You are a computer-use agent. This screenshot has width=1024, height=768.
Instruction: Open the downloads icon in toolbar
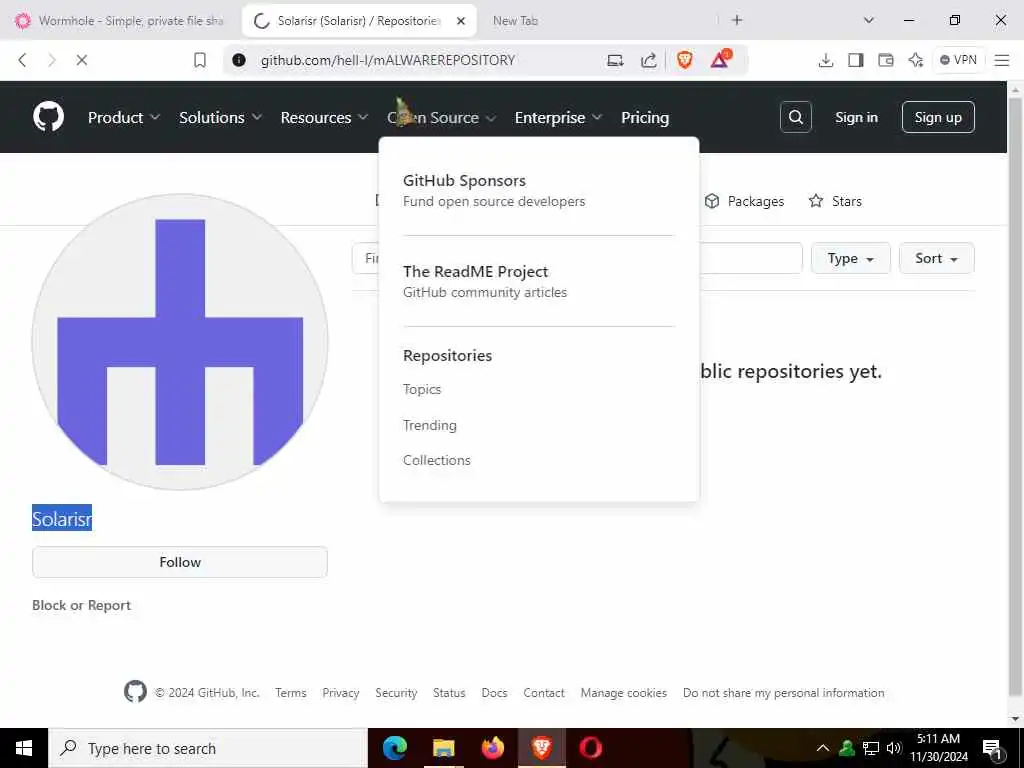click(825, 60)
